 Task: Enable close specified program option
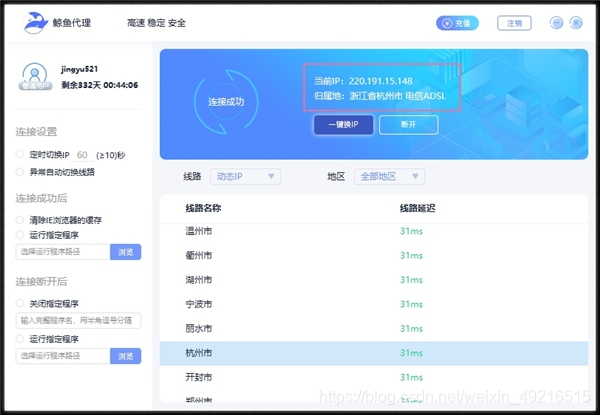[20, 304]
